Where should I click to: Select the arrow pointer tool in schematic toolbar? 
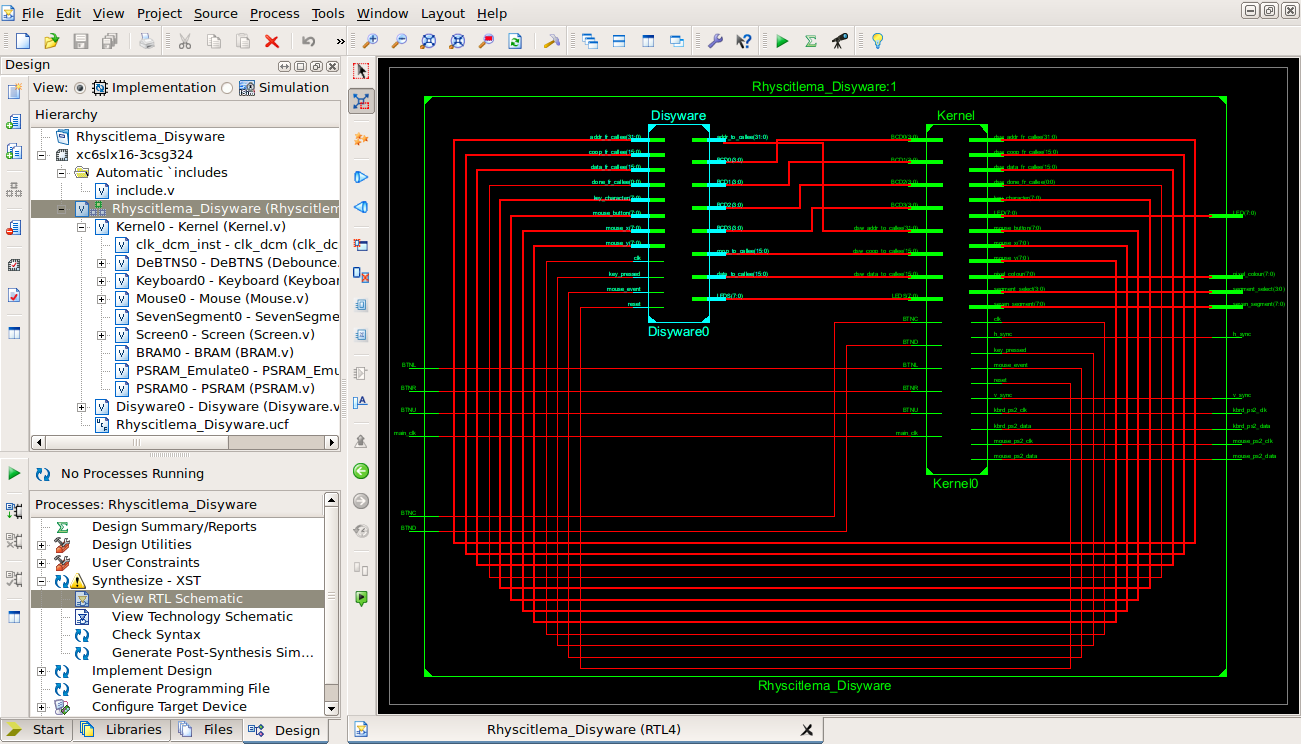361,71
